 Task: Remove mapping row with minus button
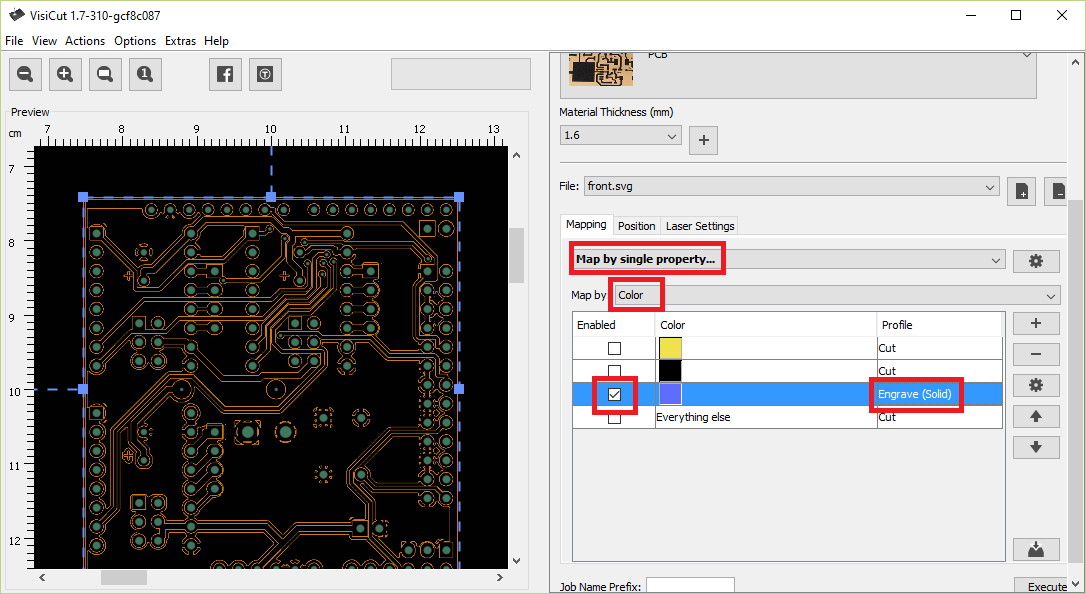pyautogui.click(x=1036, y=354)
